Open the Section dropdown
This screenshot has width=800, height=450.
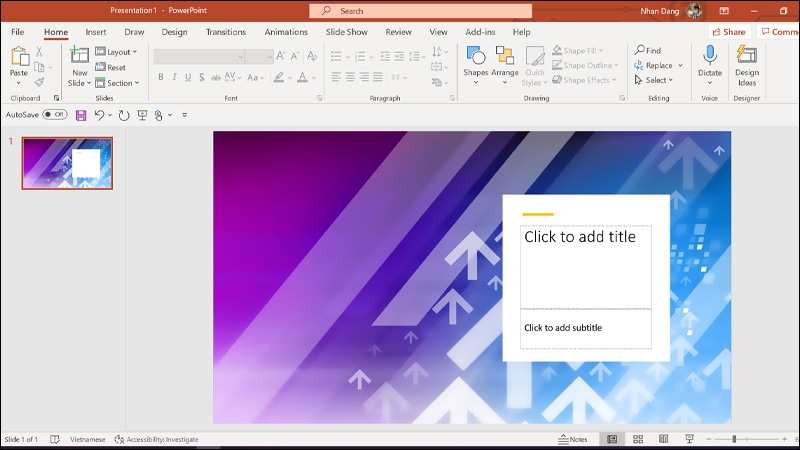pyautogui.click(x=117, y=83)
